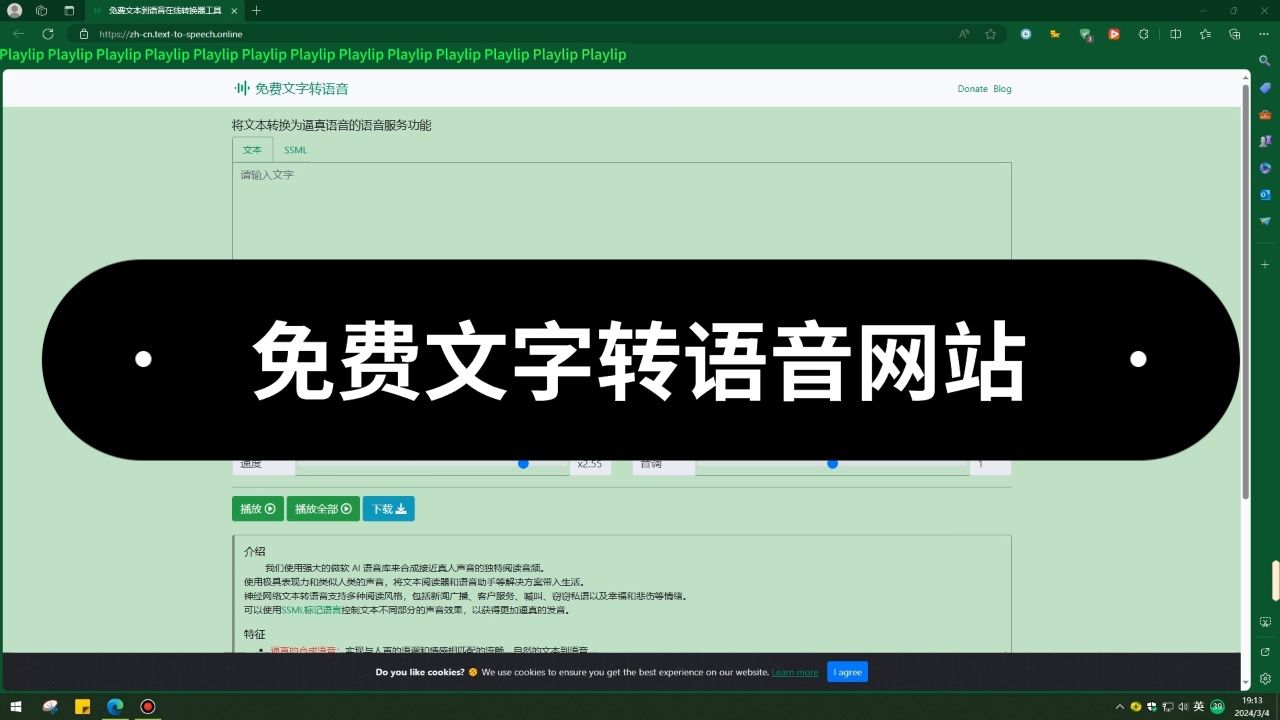This screenshot has width=1280, height=720.
Task: Open the browser three-dot settings menu
Action: [x=1264, y=33]
